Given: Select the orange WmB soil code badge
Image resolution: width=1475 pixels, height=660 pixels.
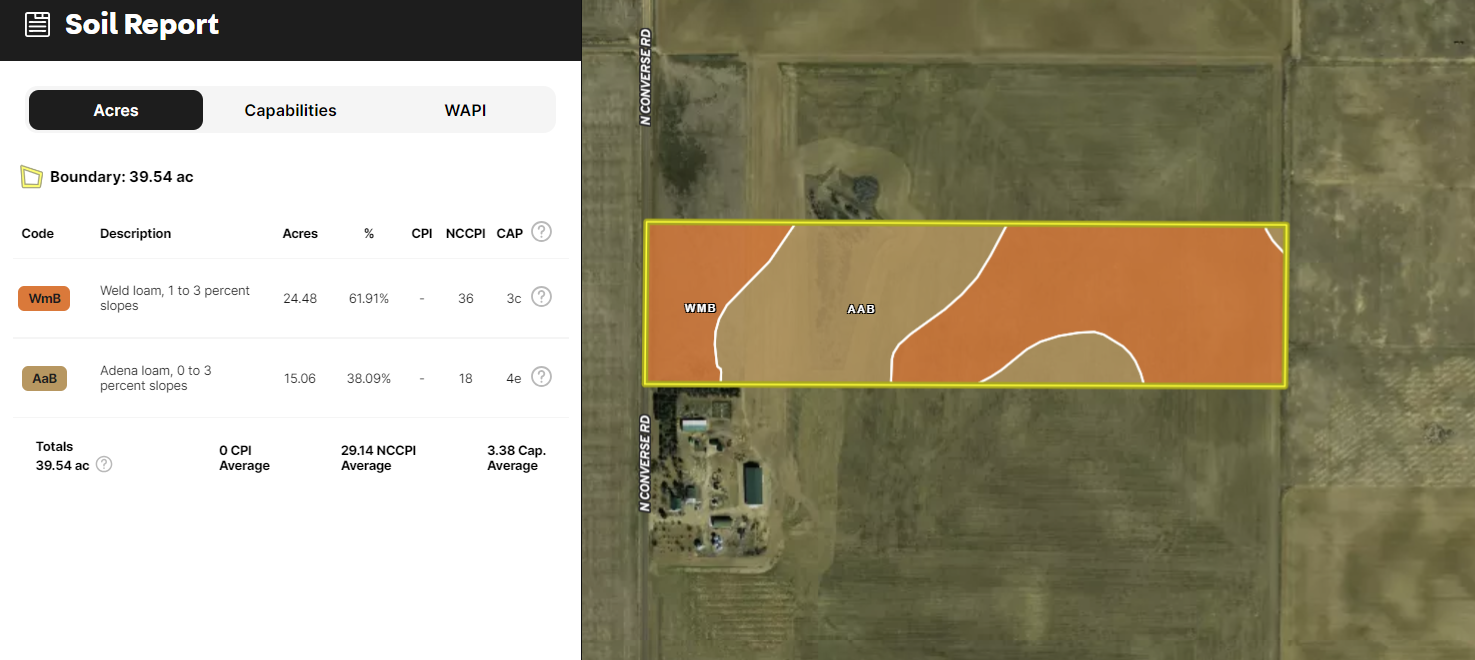Looking at the screenshot, I should click(44, 298).
